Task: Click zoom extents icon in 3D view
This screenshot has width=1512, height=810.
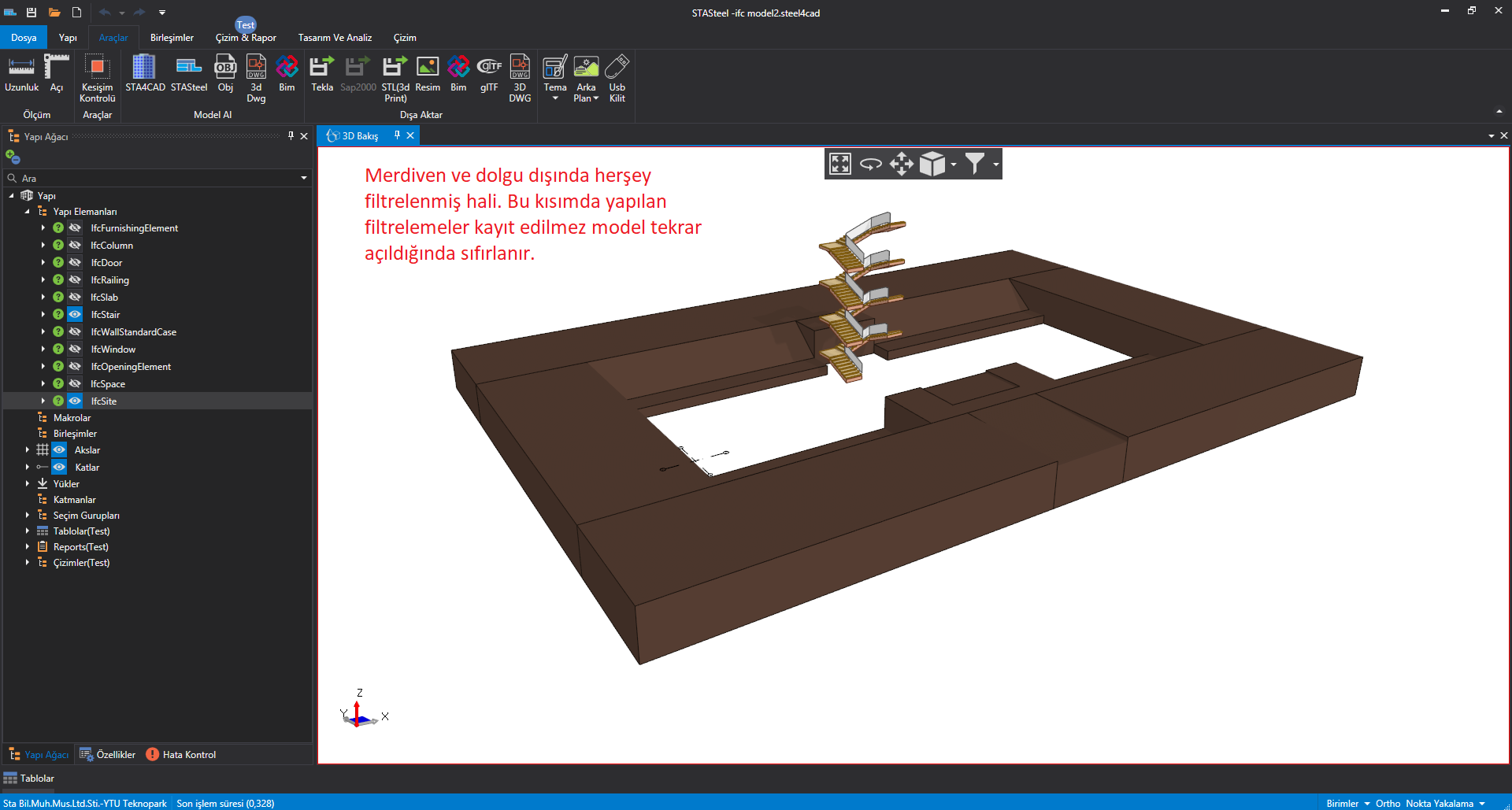Action: [840, 164]
